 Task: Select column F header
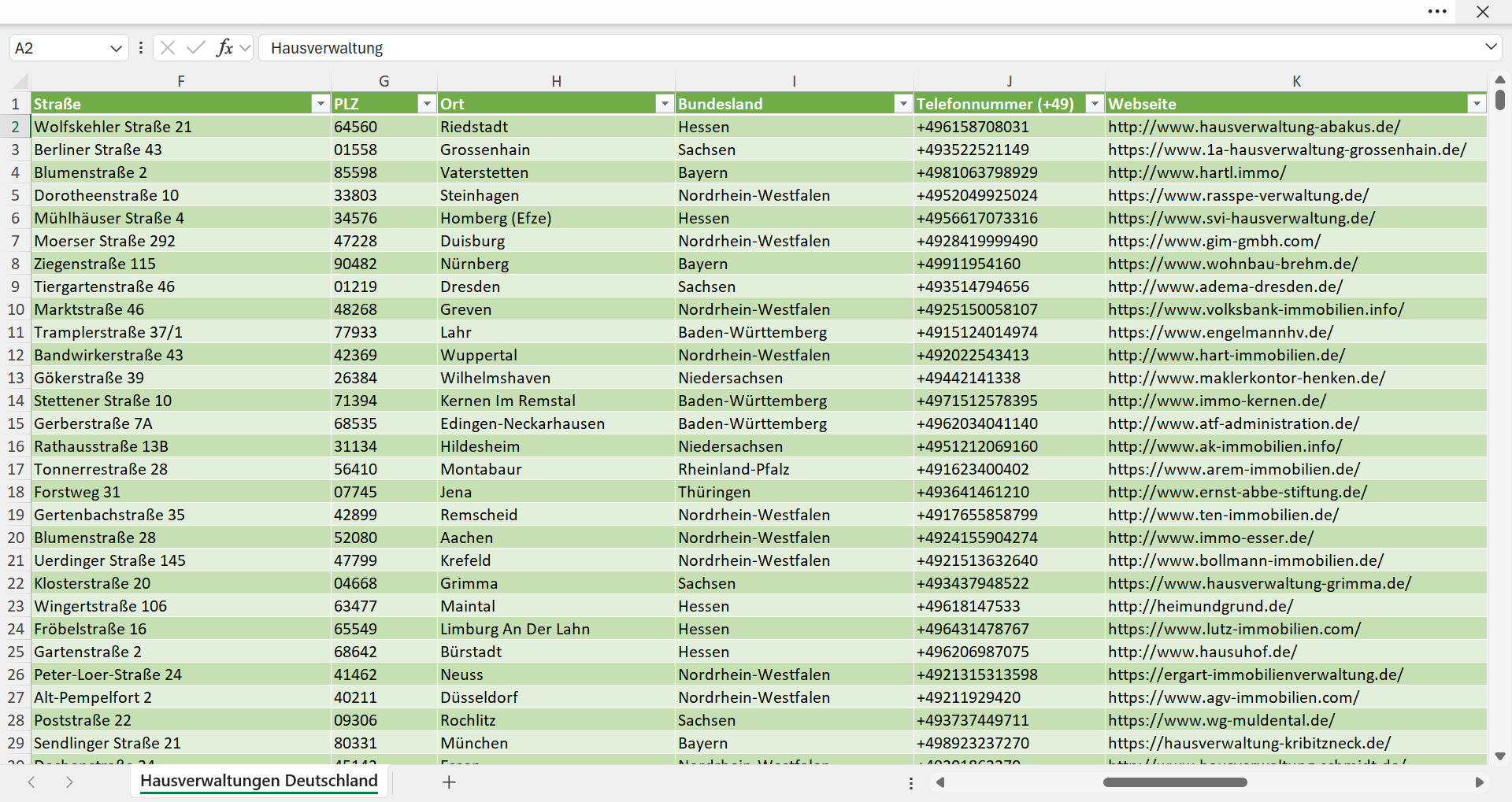[x=181, y=81]
